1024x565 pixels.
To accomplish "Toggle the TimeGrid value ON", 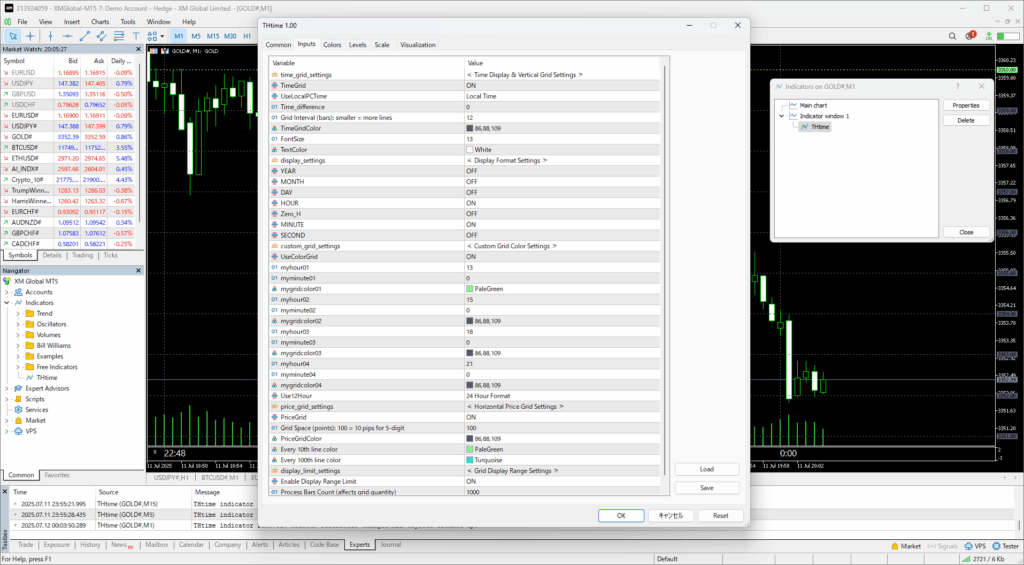I will 562,86.
